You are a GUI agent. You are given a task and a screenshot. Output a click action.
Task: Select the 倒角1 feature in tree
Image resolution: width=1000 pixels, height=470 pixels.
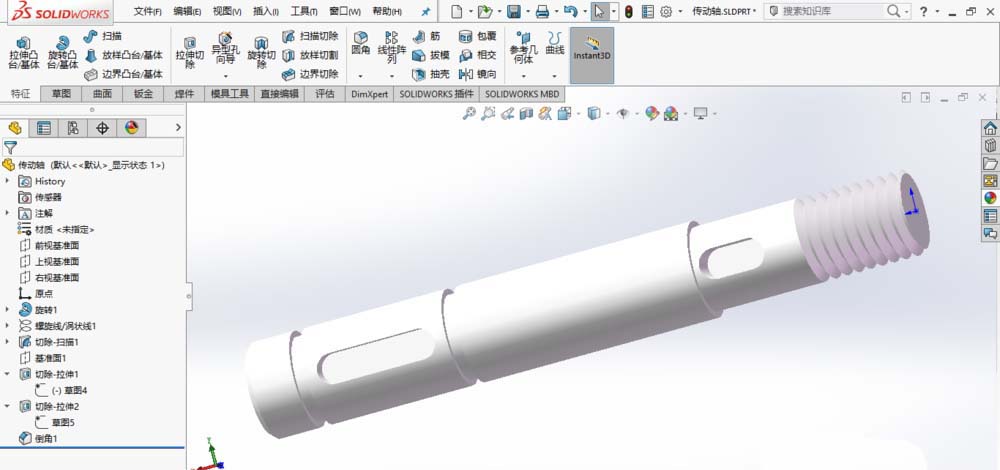pos(47,438)
